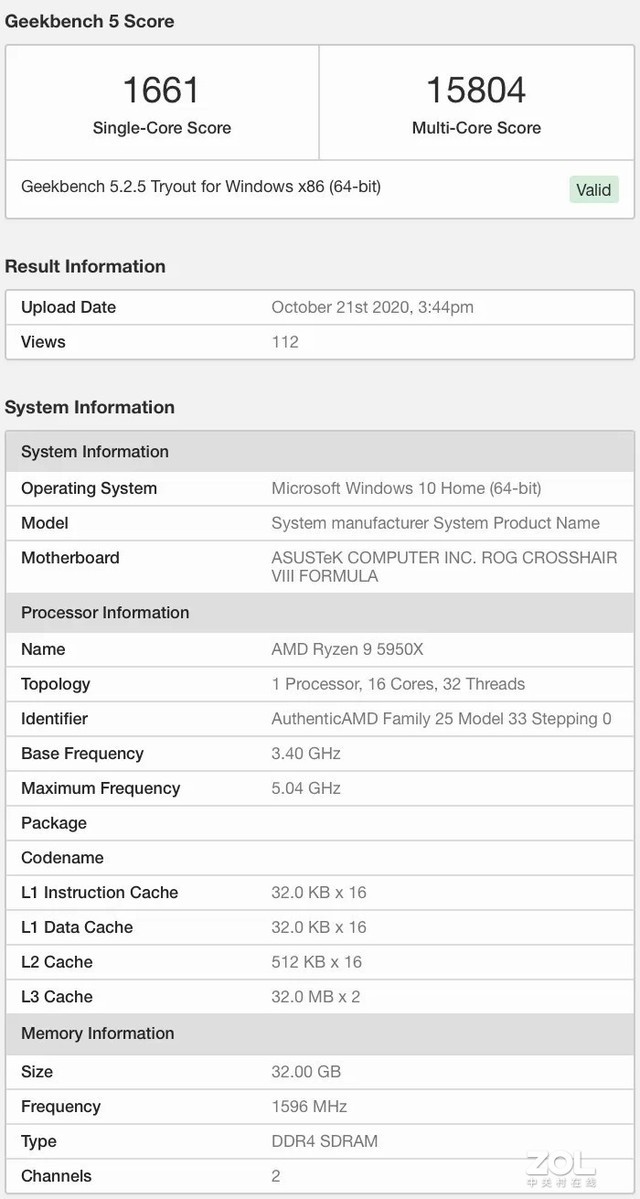Click the green Valid badge
640x1199 pixels.
click(594, 189)
